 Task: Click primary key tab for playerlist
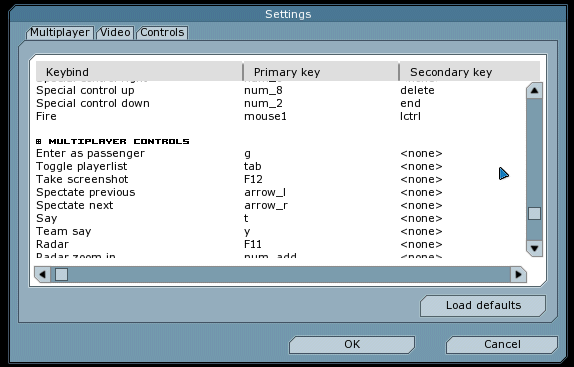tap(253, 166)
